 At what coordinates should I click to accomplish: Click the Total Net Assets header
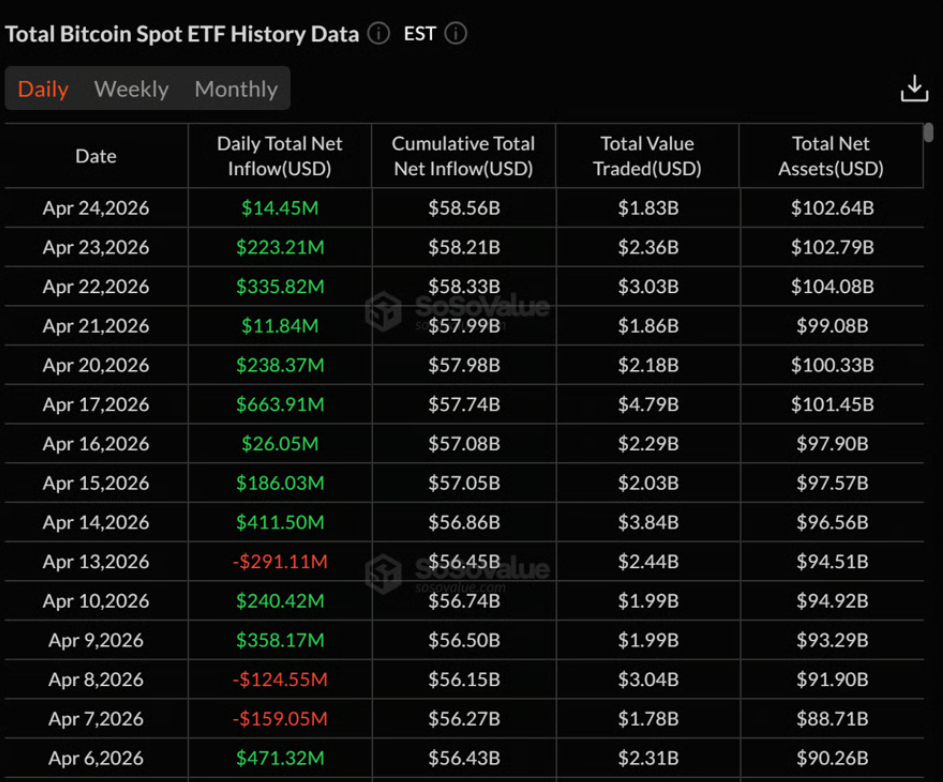[831, 156]
